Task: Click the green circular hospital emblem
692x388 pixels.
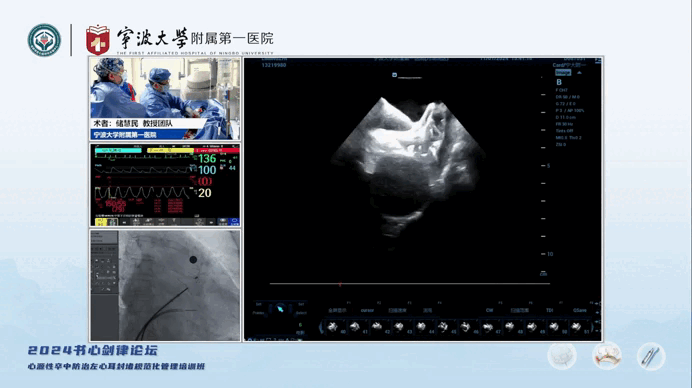Action: (44, 40)
